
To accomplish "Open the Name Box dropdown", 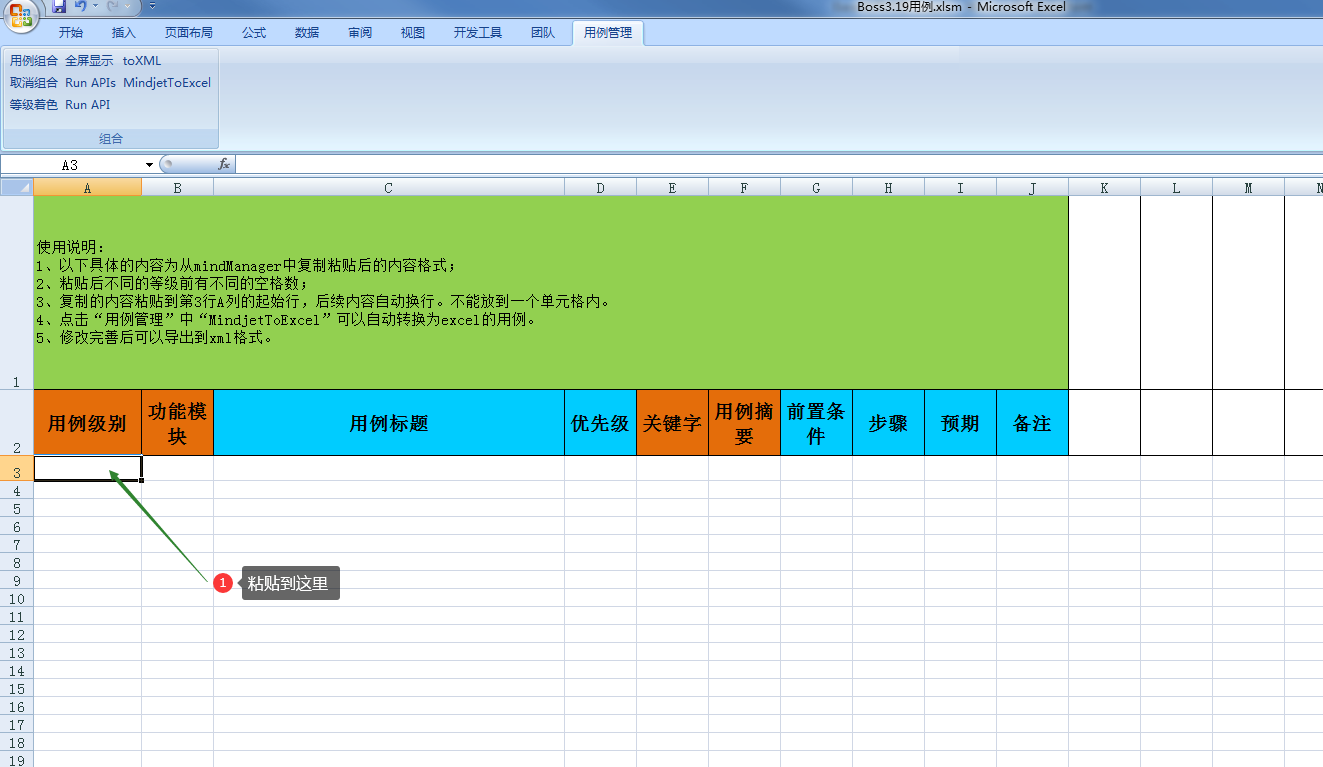I will click(148, 164).
